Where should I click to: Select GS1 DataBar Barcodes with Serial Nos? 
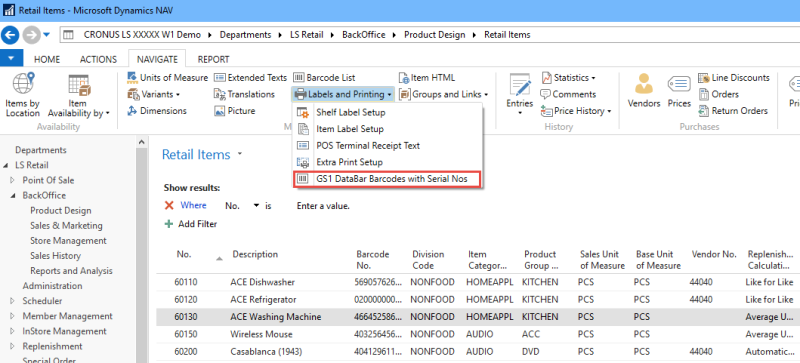coord(387,179)
